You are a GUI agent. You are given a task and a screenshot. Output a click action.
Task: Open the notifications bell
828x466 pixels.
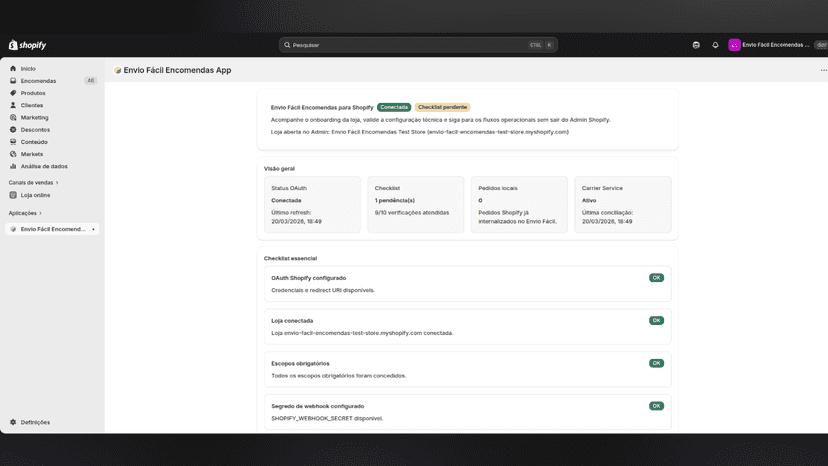click(715, 45)
